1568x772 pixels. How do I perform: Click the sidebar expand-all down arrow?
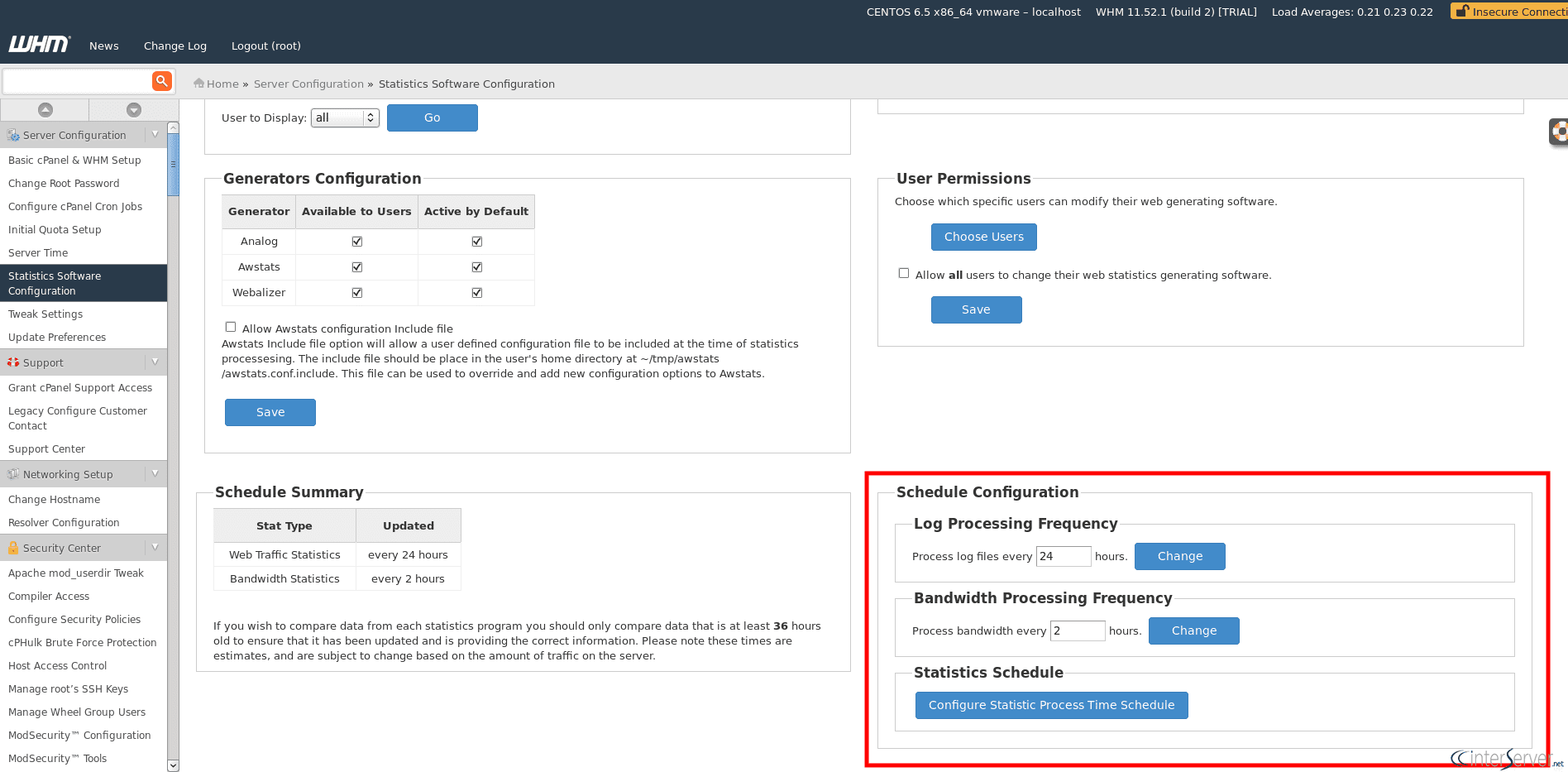point(134,110)
